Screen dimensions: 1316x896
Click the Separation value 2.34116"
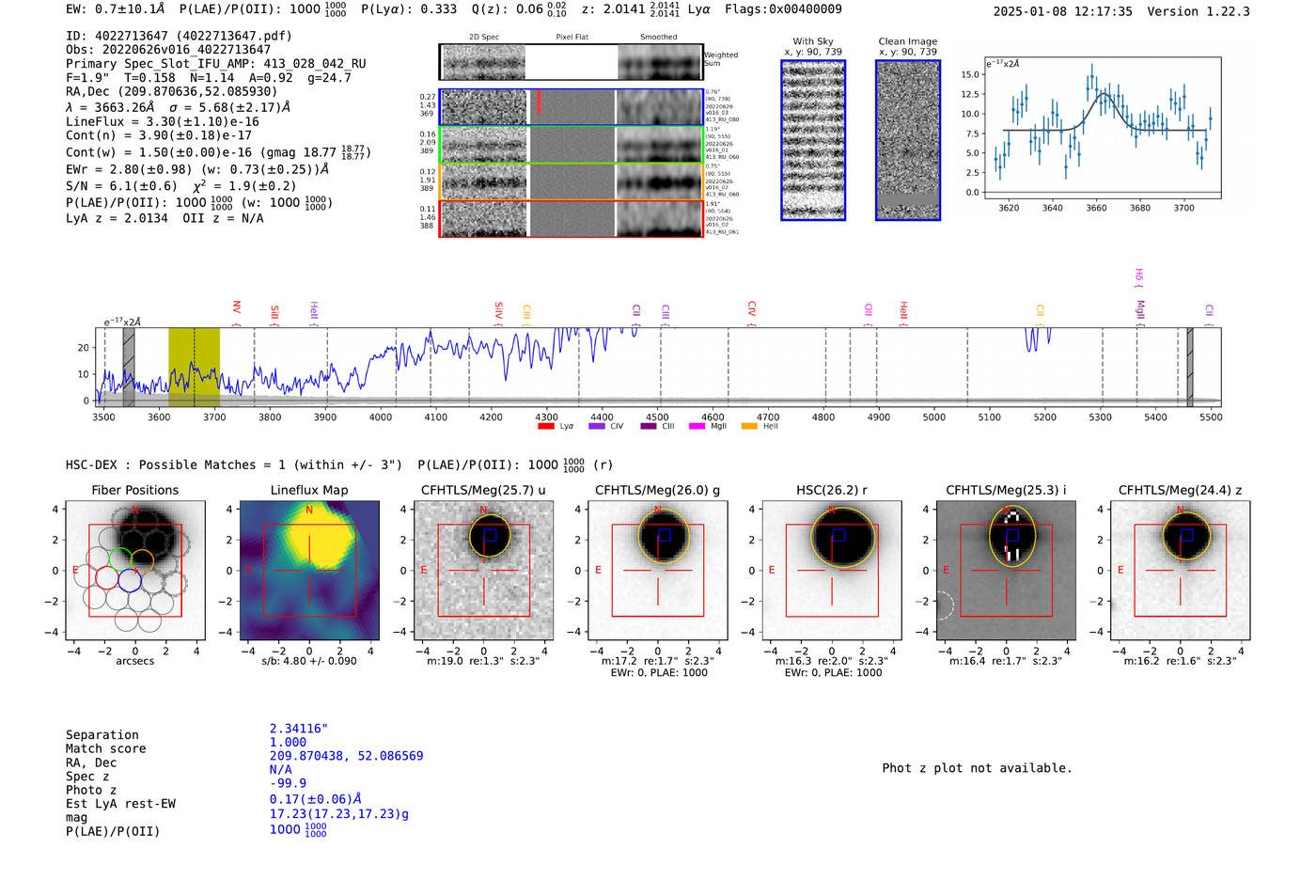tap(299, 729)
